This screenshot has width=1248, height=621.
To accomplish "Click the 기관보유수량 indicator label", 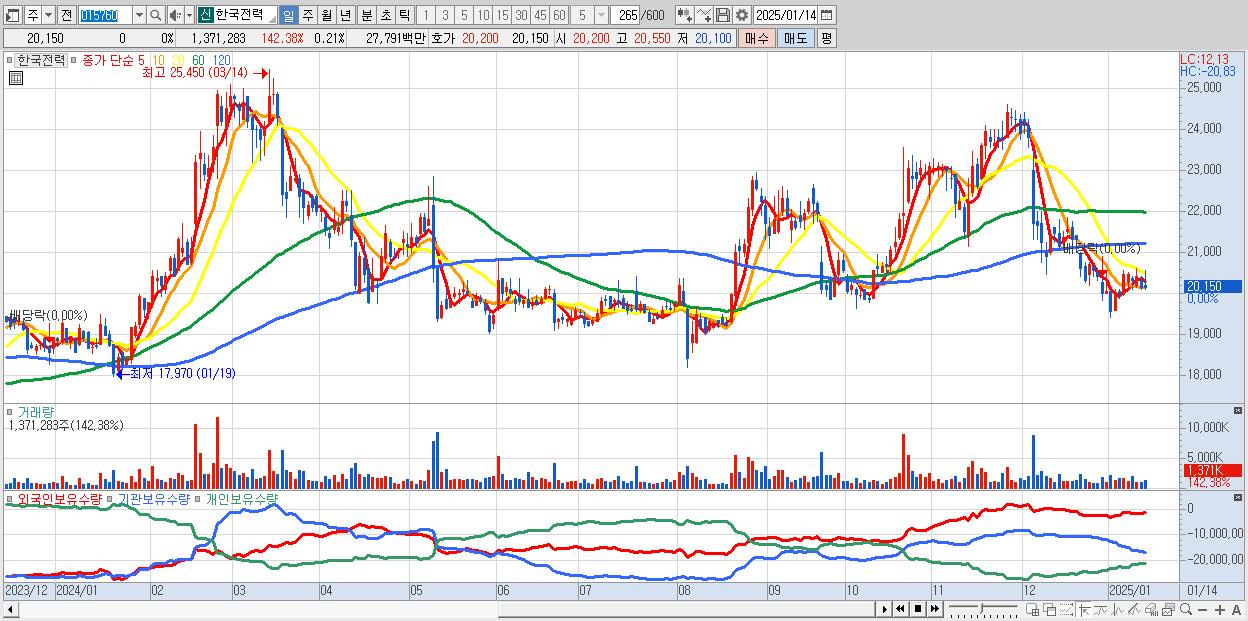I will pyautogui.click(x=154, y=498).
